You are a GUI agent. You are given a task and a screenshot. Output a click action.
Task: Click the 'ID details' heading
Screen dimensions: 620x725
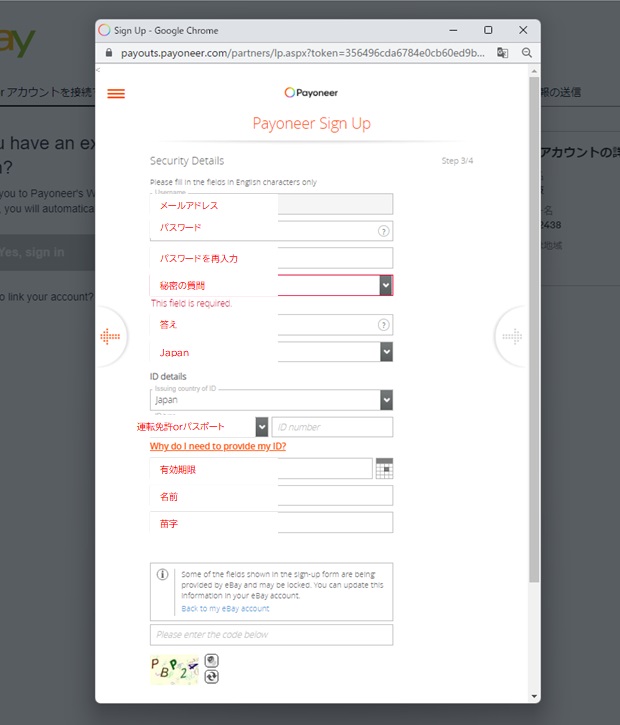click(x=168, y=376)
